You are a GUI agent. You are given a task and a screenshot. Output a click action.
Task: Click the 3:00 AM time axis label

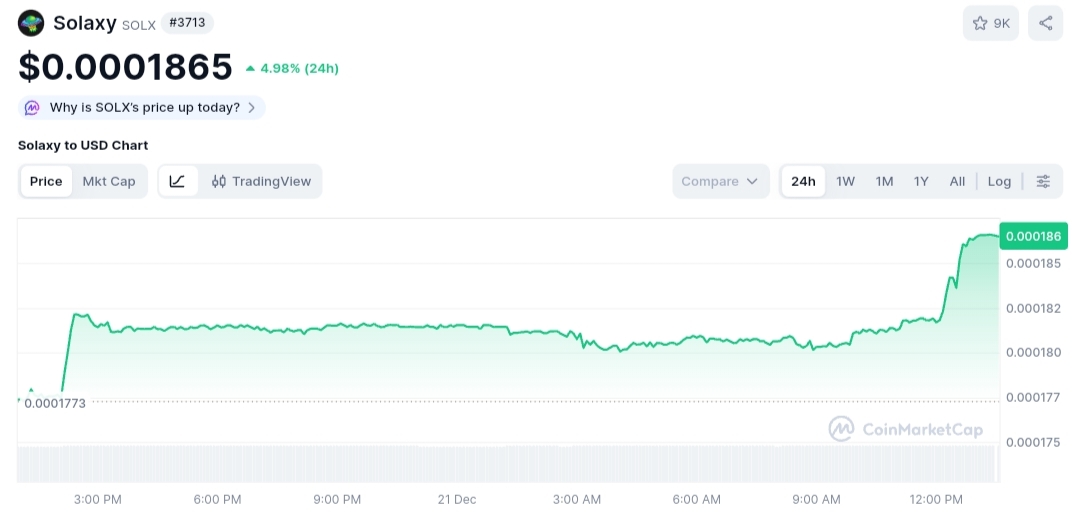click(577, 499)
